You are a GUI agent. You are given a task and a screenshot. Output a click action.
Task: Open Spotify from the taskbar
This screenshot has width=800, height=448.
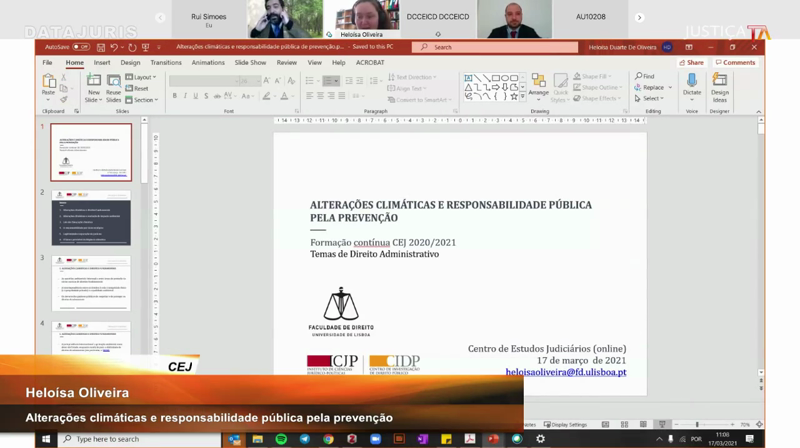pos(281,439)
